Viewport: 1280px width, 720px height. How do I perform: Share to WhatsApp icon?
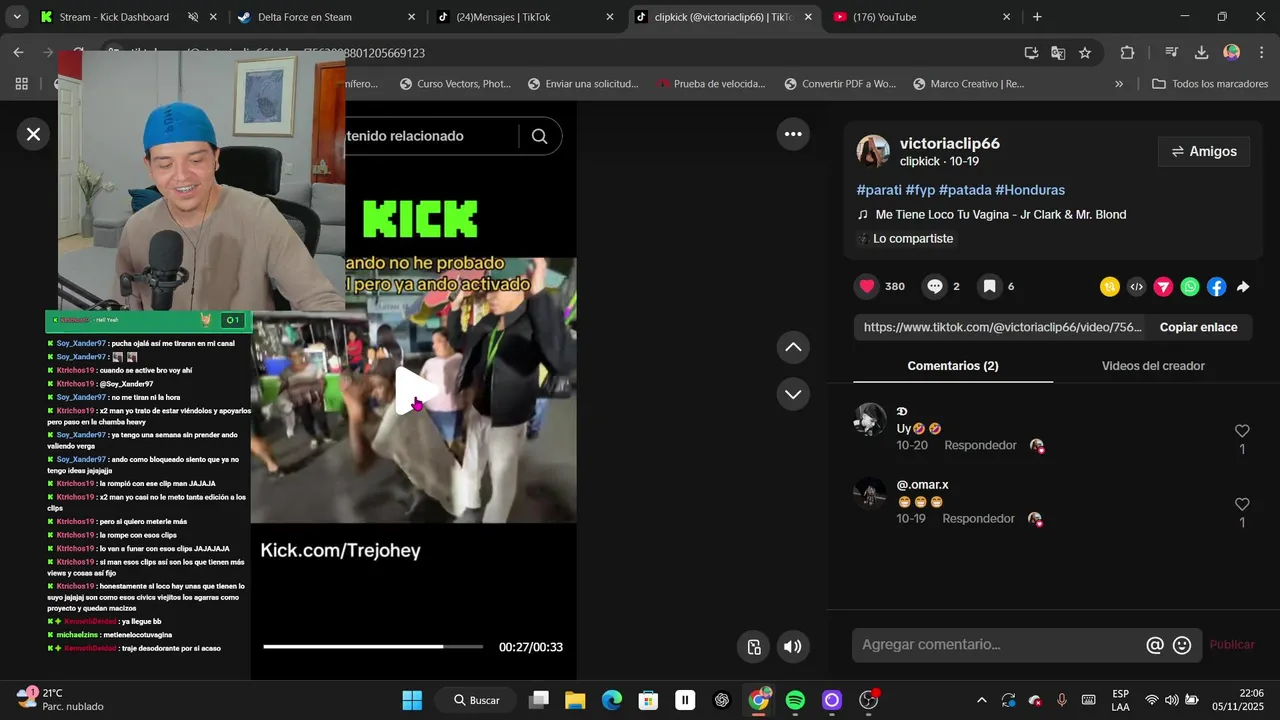tap(1190, 287)
